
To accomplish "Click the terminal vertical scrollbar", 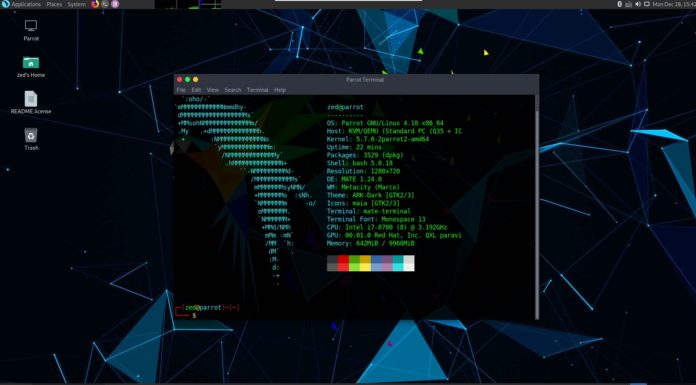I will point(537,207).
